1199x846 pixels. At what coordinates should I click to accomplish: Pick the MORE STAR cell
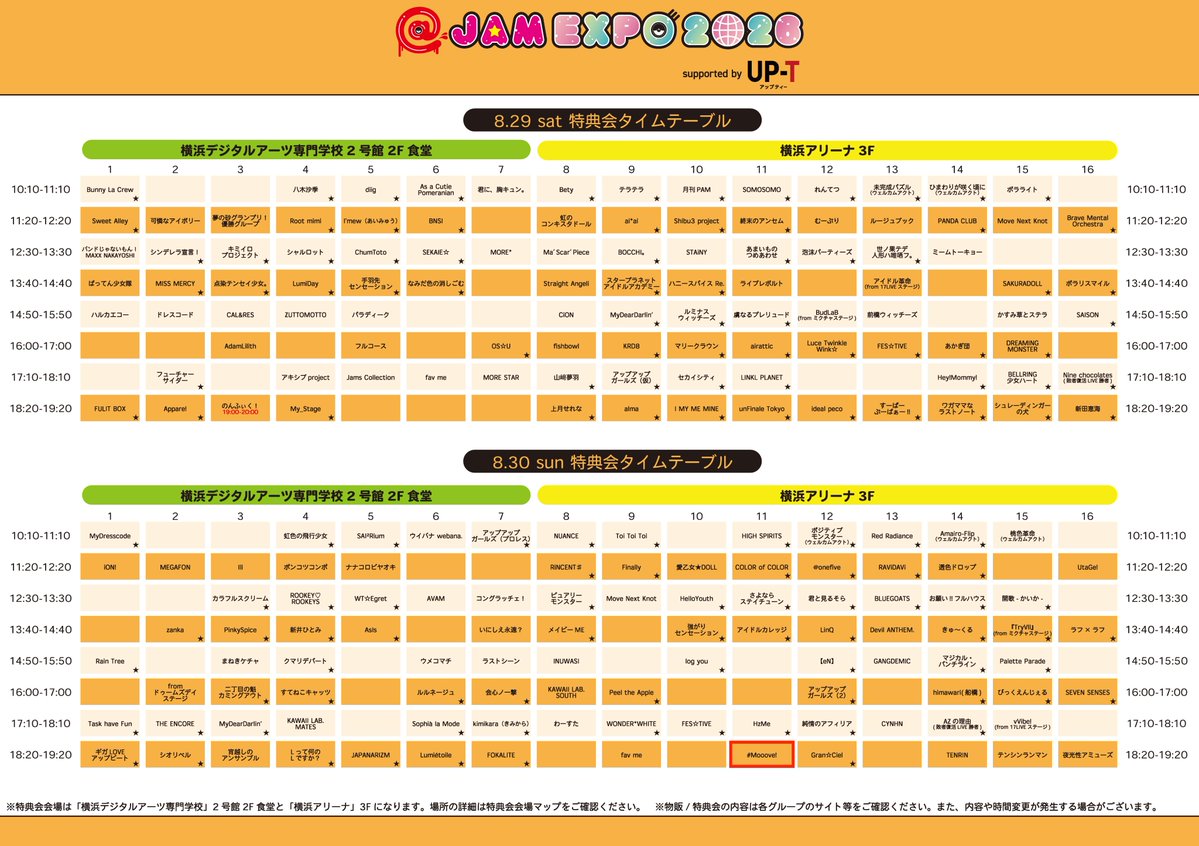point(501,377)
